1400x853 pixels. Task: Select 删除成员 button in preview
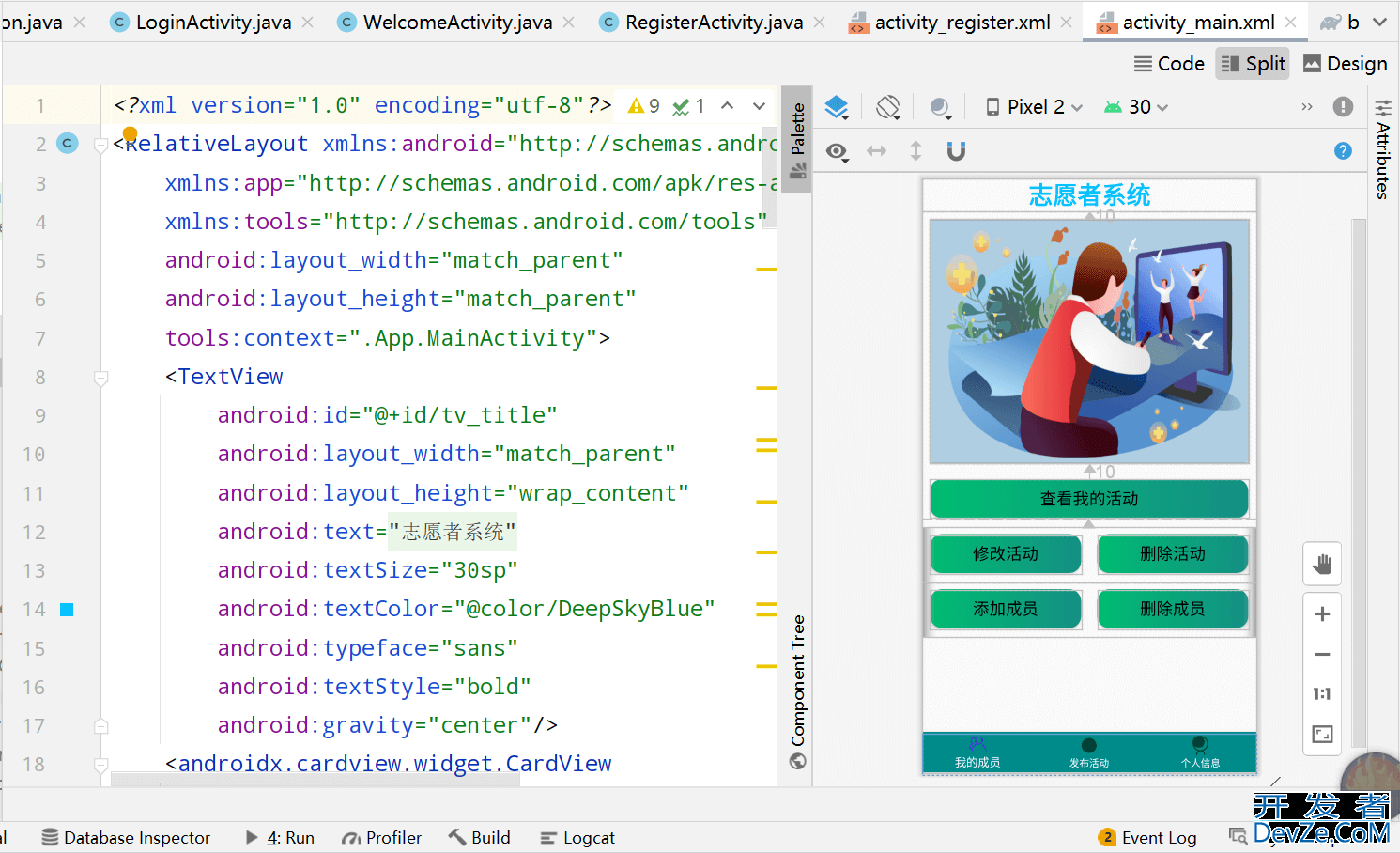click(1173, 609)
